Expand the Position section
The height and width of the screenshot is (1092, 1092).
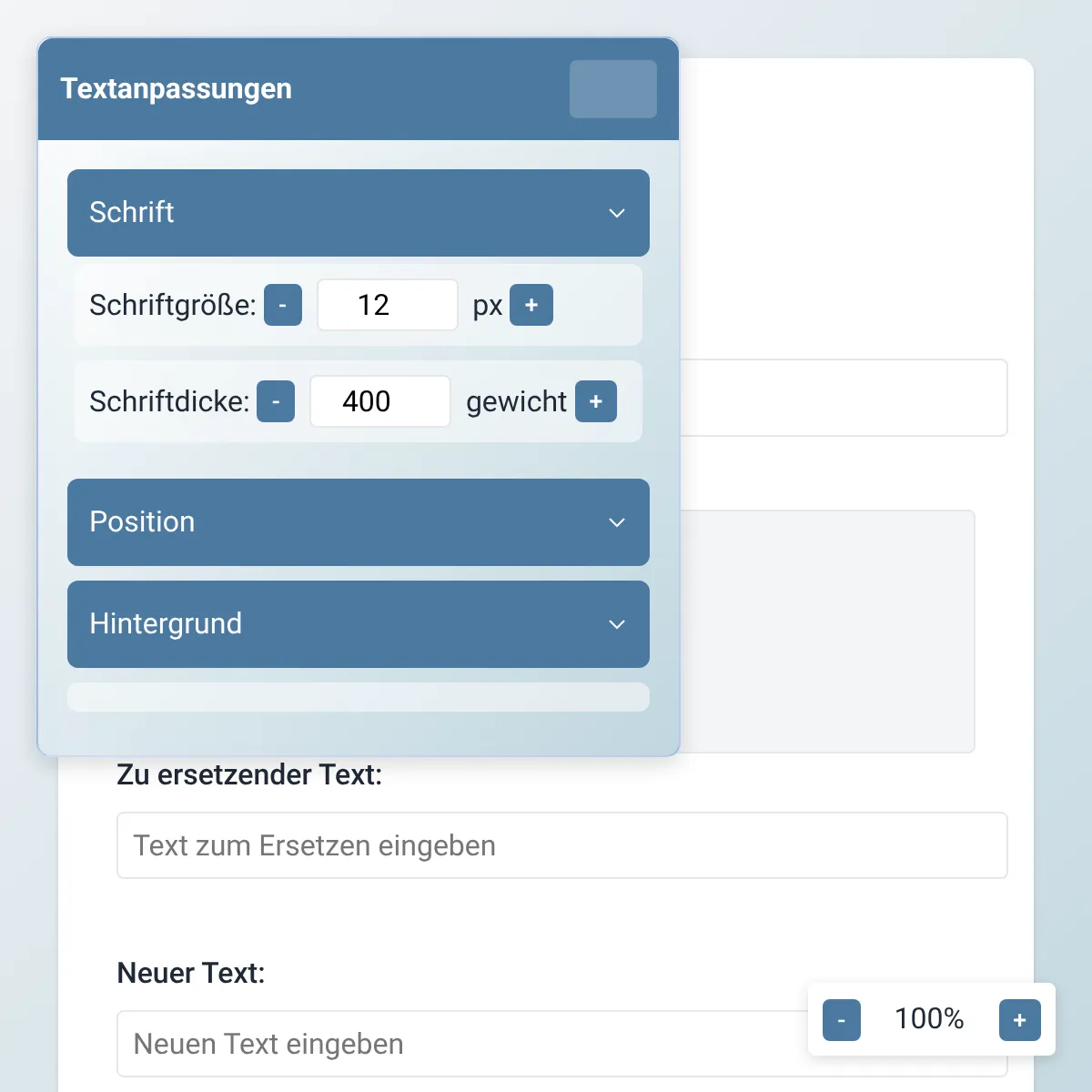pyautogui.click(x=359, y=522)
